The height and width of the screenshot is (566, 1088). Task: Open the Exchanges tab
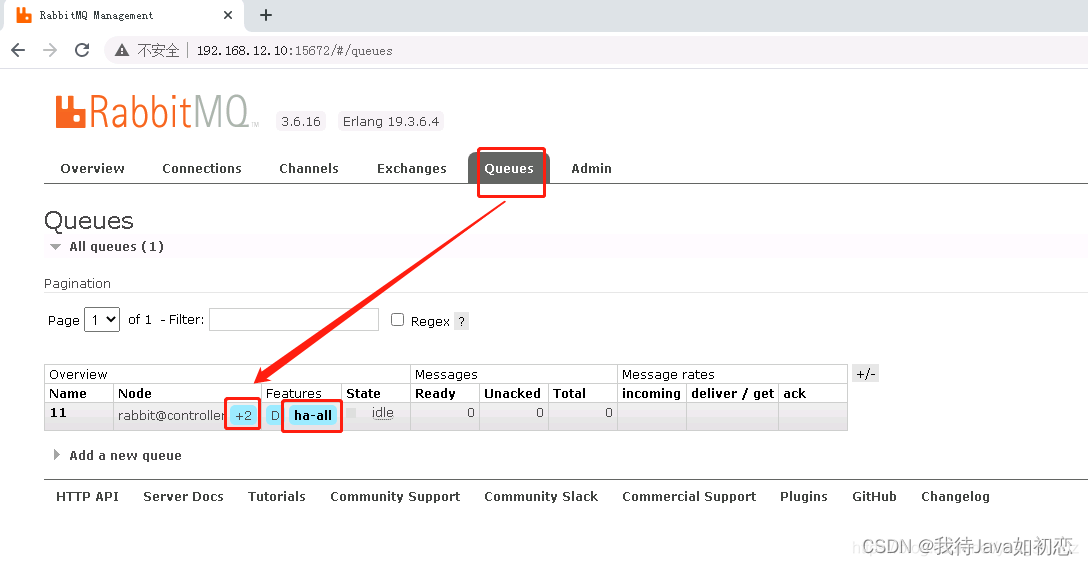point(411,169)
